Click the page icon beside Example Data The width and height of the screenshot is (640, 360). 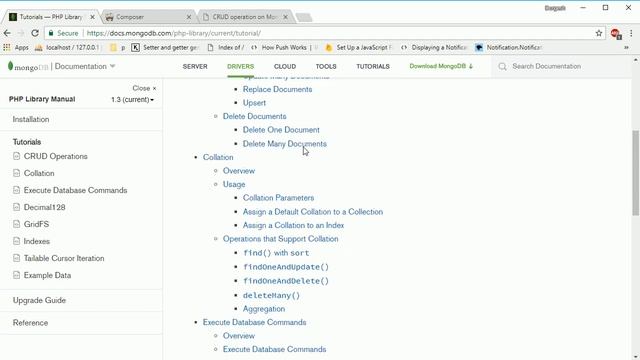tap(16, 275)
